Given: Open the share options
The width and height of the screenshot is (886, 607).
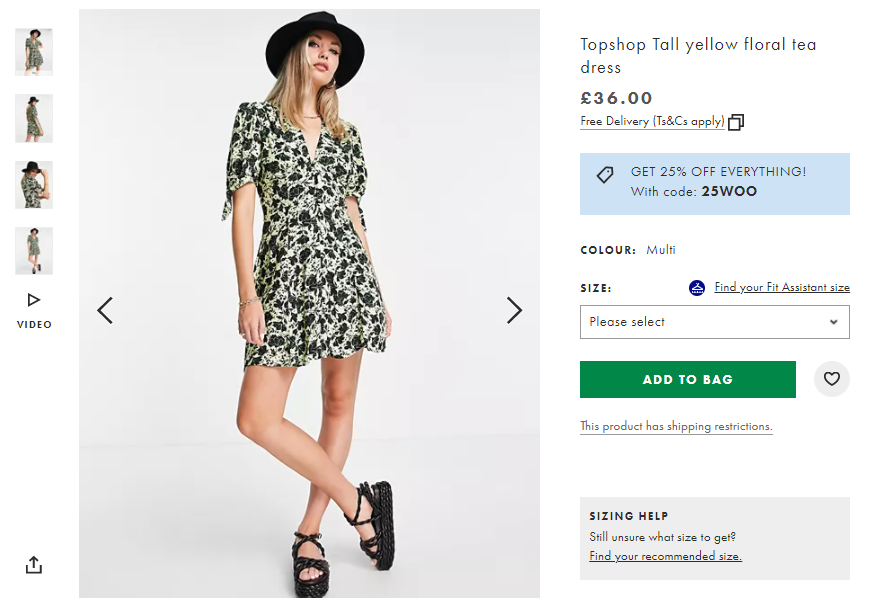Looking at the screenshot, I should point(33,565).
